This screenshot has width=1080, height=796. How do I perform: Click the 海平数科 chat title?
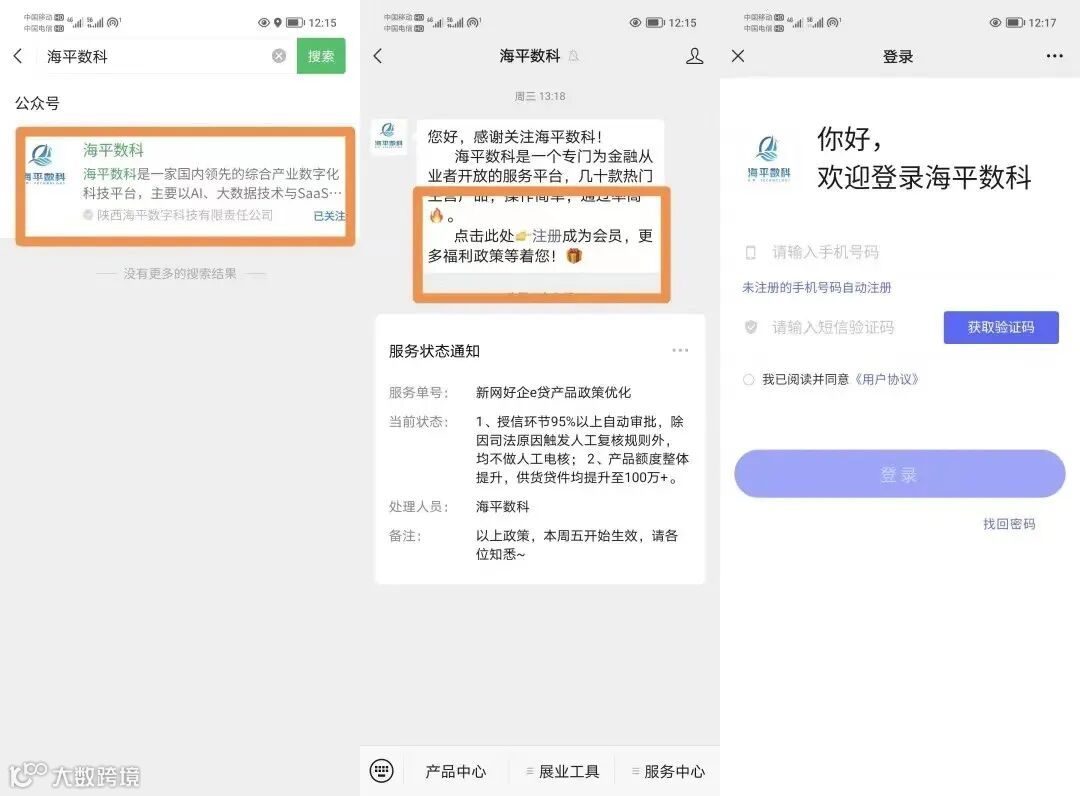530,56
